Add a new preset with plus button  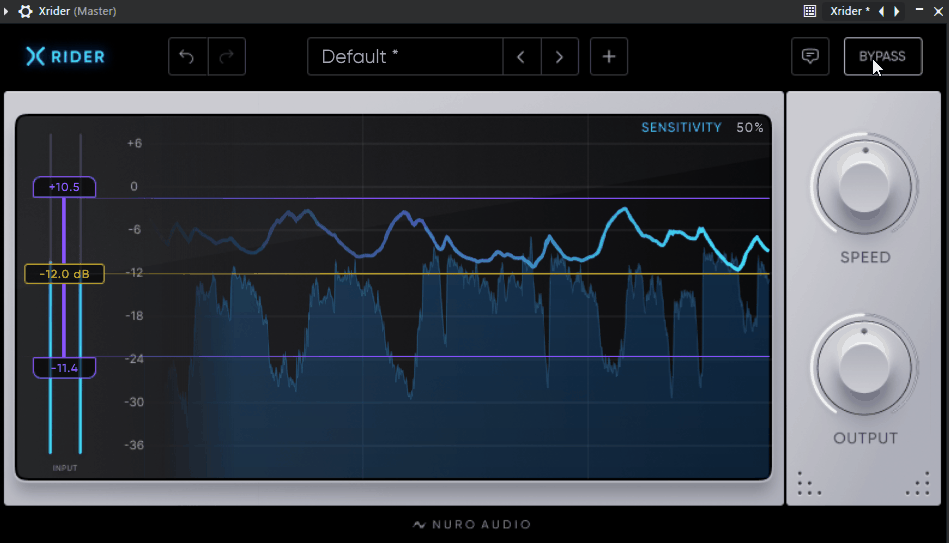[609, 56]
